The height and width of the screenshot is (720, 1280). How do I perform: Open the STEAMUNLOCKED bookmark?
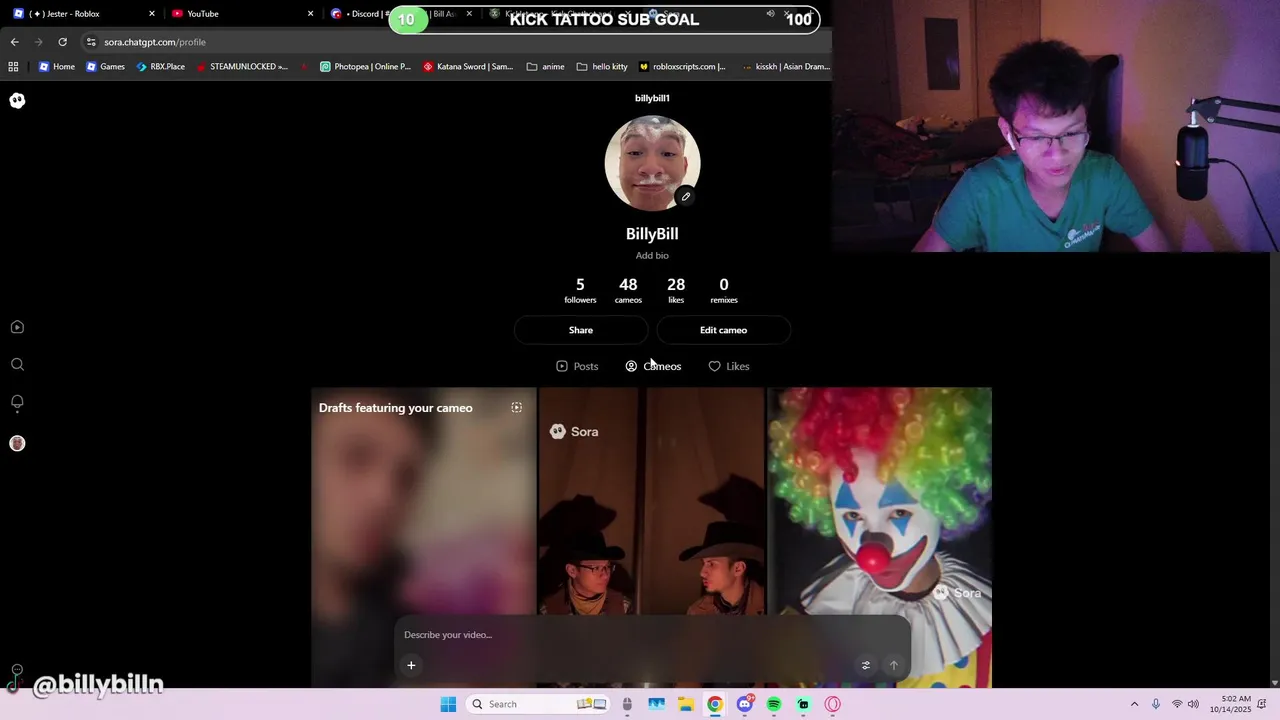pyautogui.click(x=242, y=67)
